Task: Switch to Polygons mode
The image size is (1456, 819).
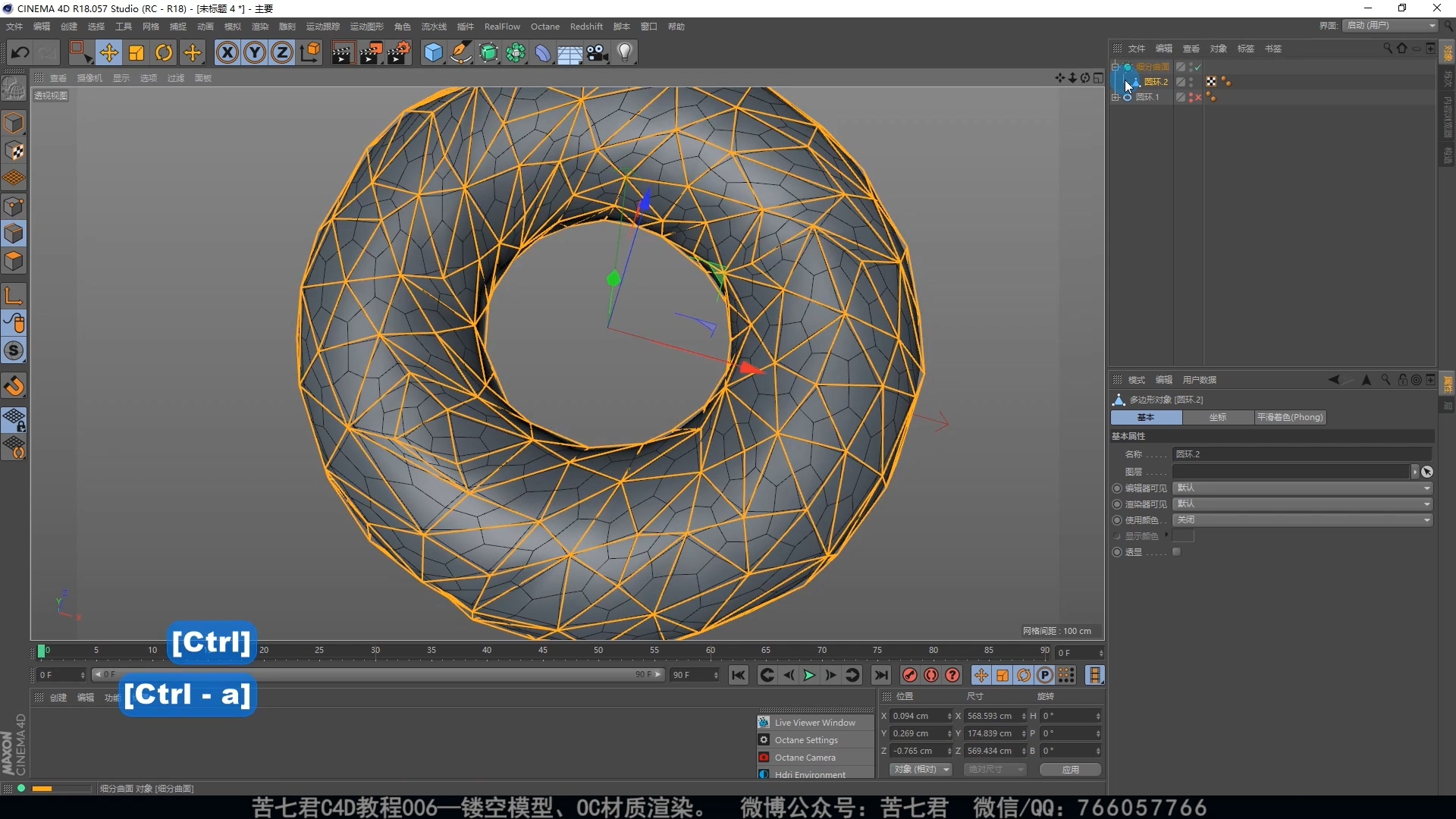Action: [x=14, y=261]
